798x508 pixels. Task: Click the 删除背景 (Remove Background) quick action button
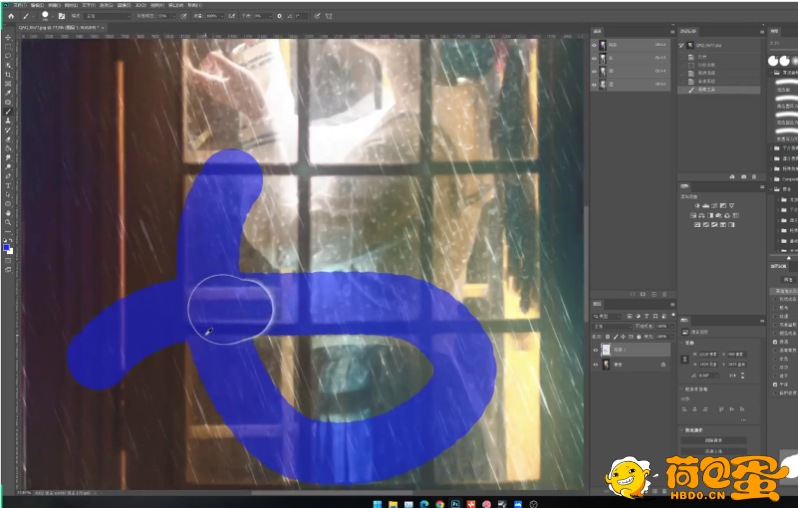(714, 440)
